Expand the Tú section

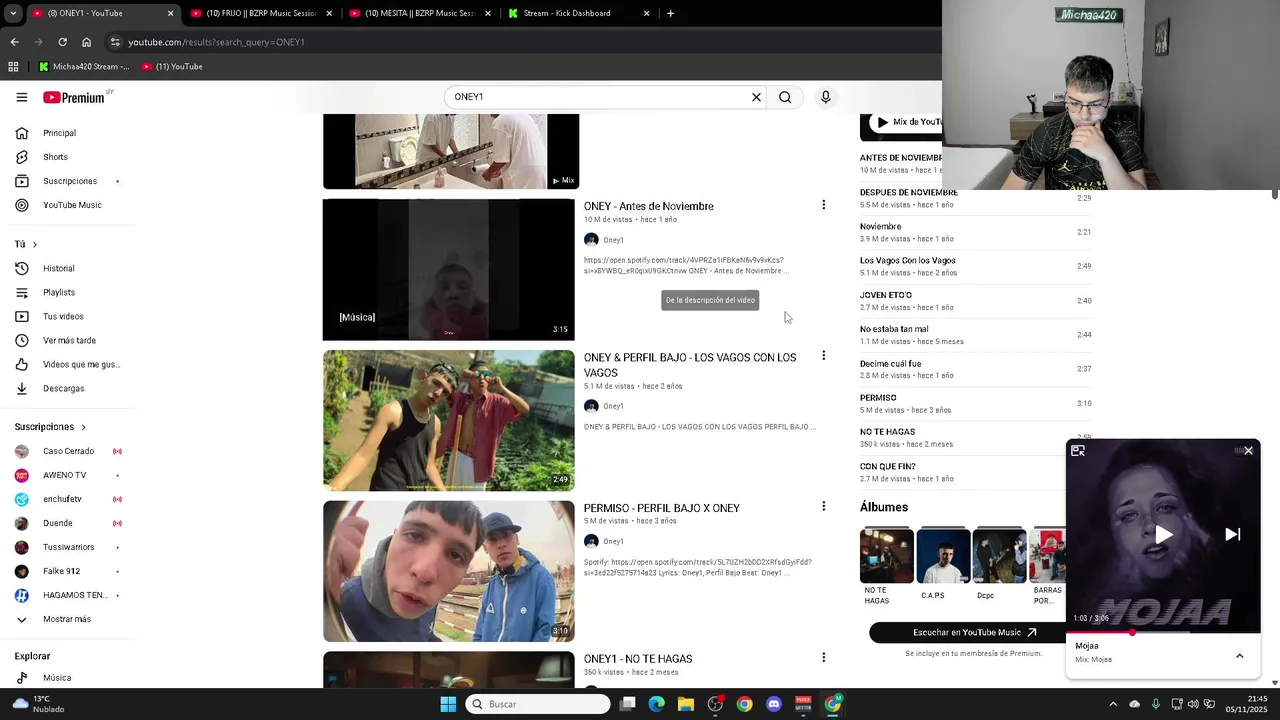pos(26,244)
